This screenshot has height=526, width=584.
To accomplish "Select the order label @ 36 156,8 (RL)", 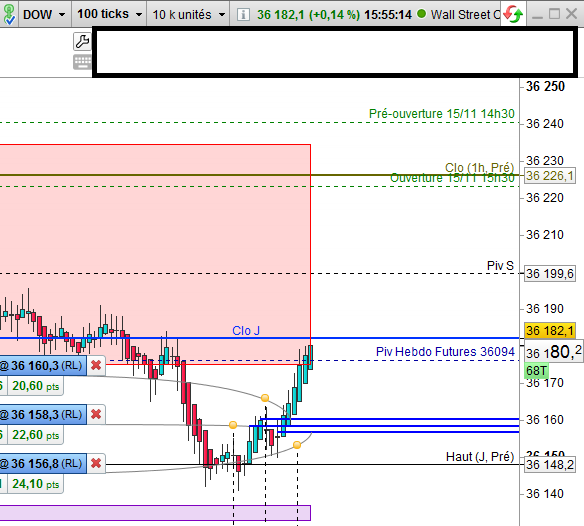I will (42, 464).
